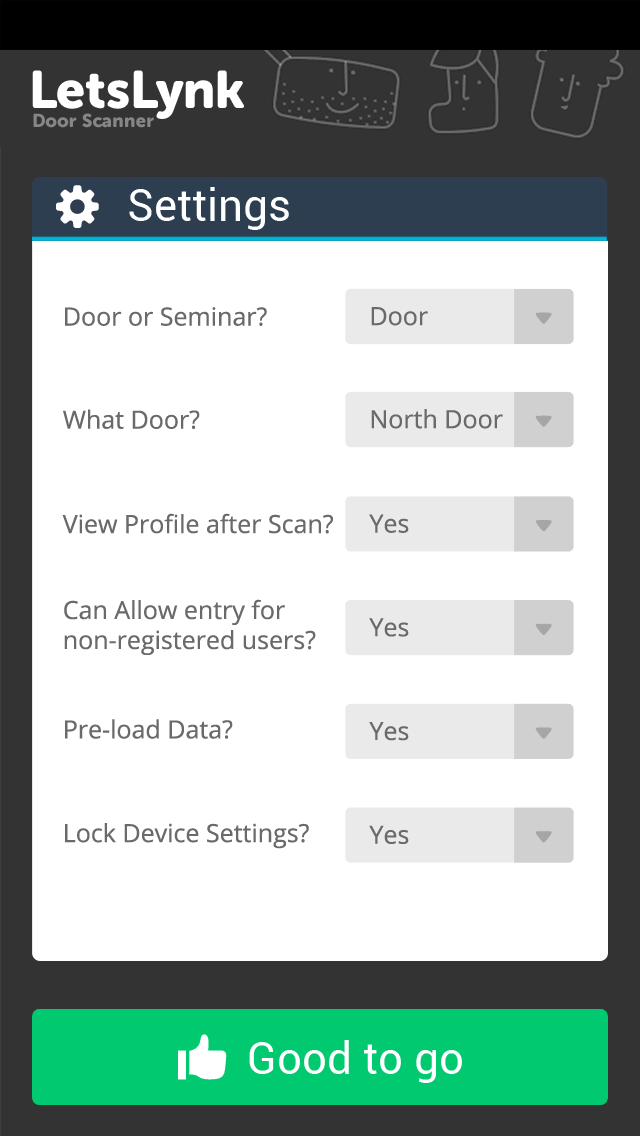Open the Pre-load Data dropdown arrow

543,732
